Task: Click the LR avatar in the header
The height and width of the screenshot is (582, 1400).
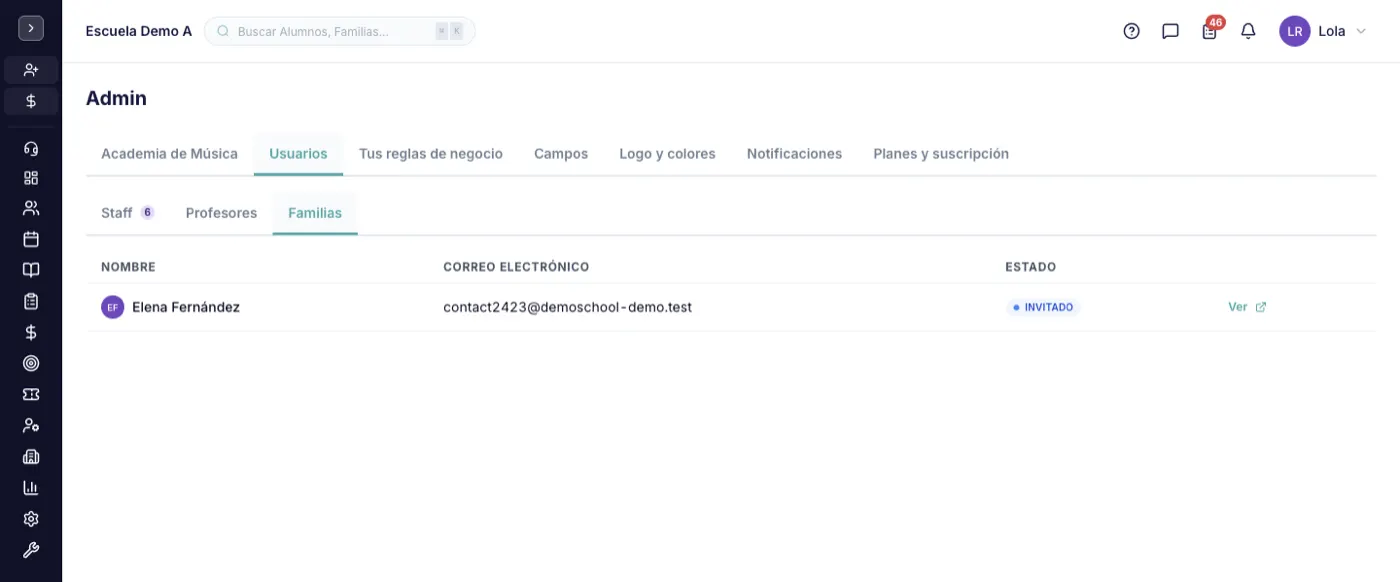Action: (x=1294, y=31)
